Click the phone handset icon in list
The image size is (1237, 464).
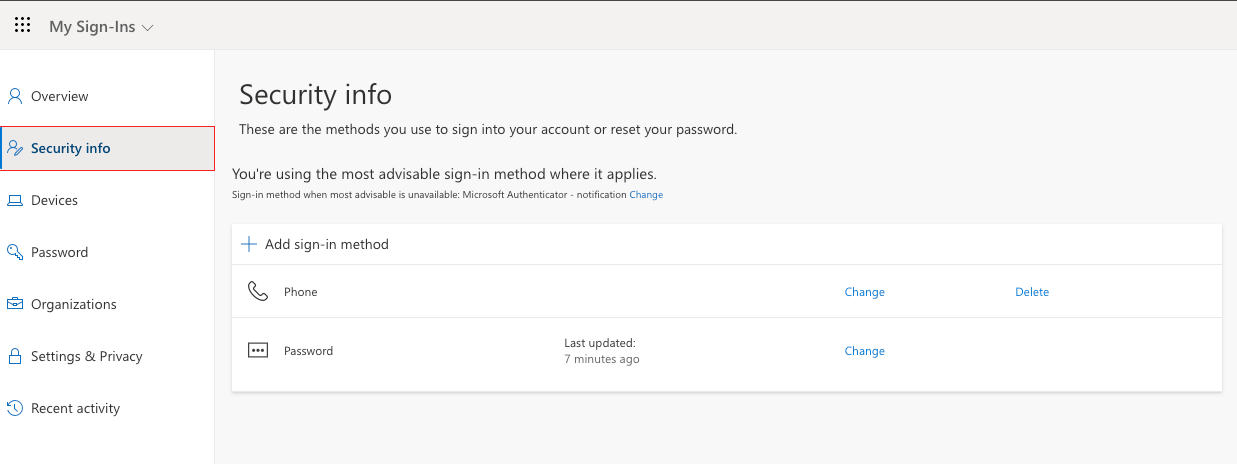point(258,292)
